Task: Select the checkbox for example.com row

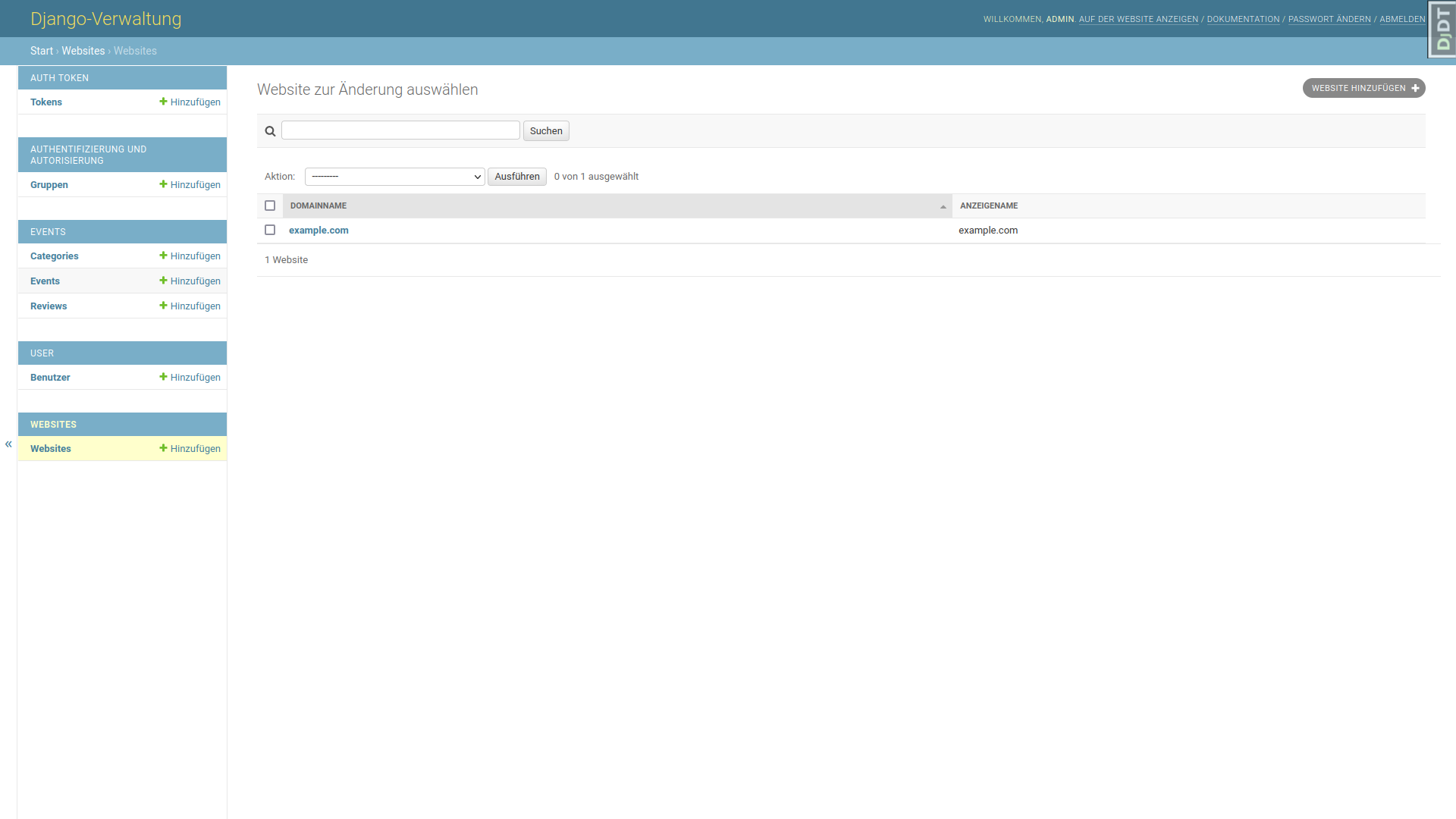Action: click(270, 230)
